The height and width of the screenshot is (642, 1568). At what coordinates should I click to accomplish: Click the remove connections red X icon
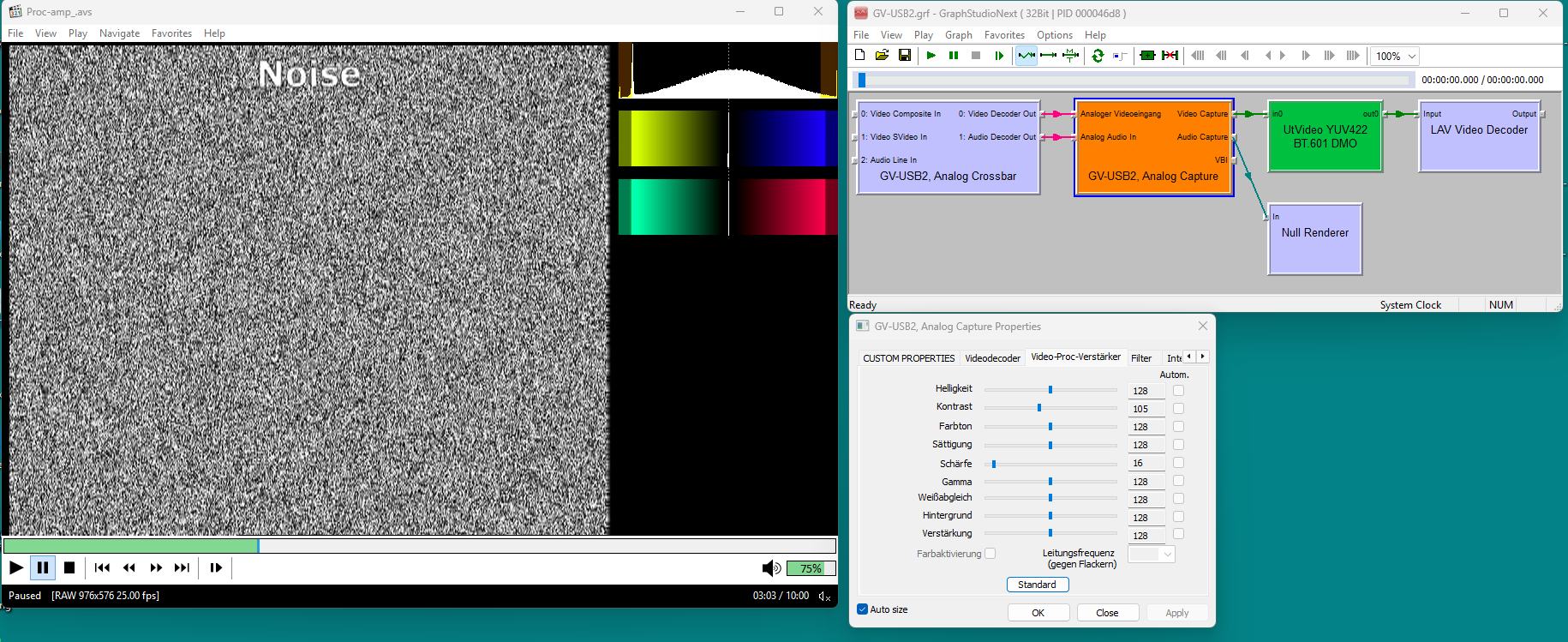pyautogui.click(x=1170, y=56)
